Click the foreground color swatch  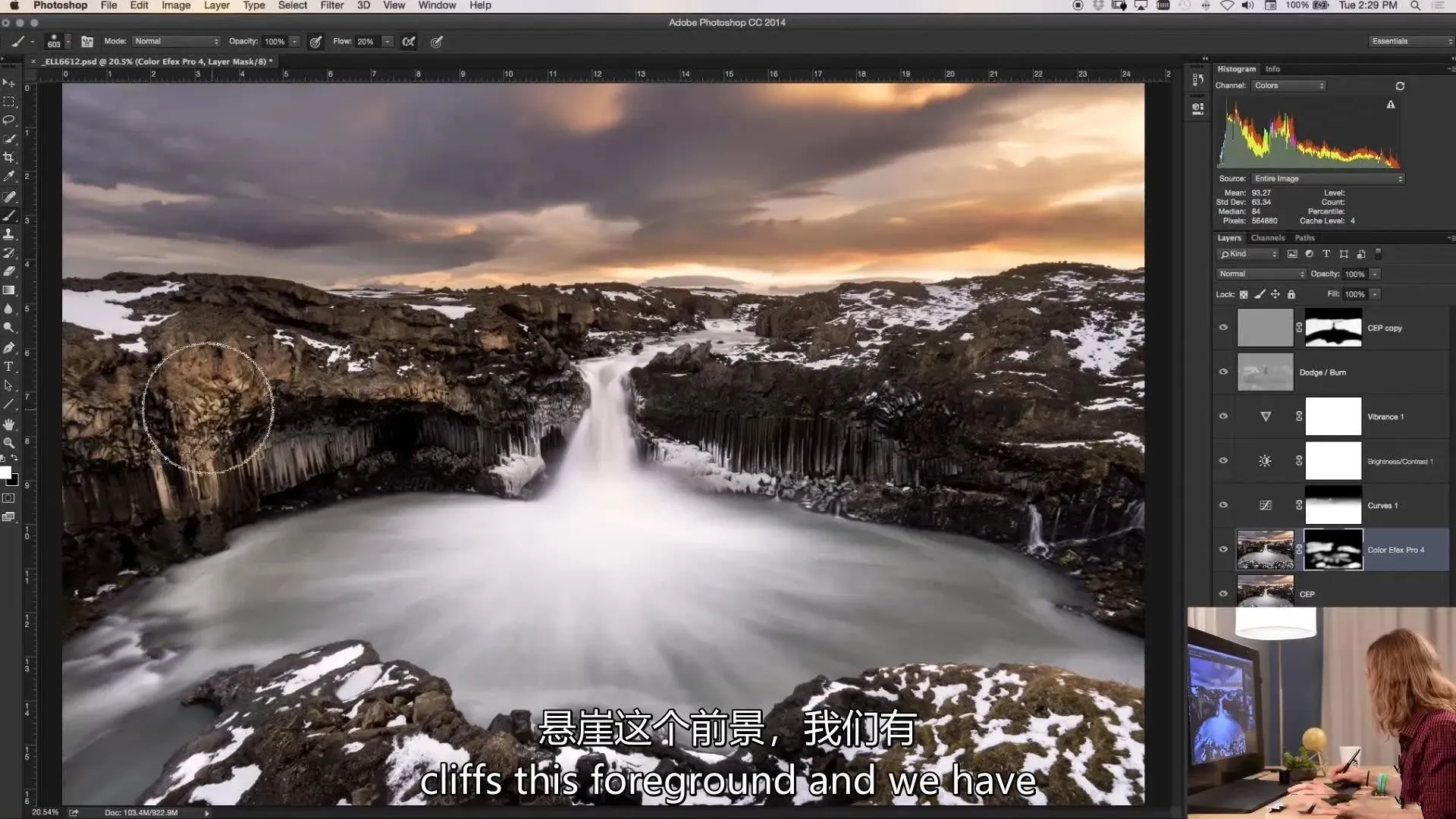5,473
